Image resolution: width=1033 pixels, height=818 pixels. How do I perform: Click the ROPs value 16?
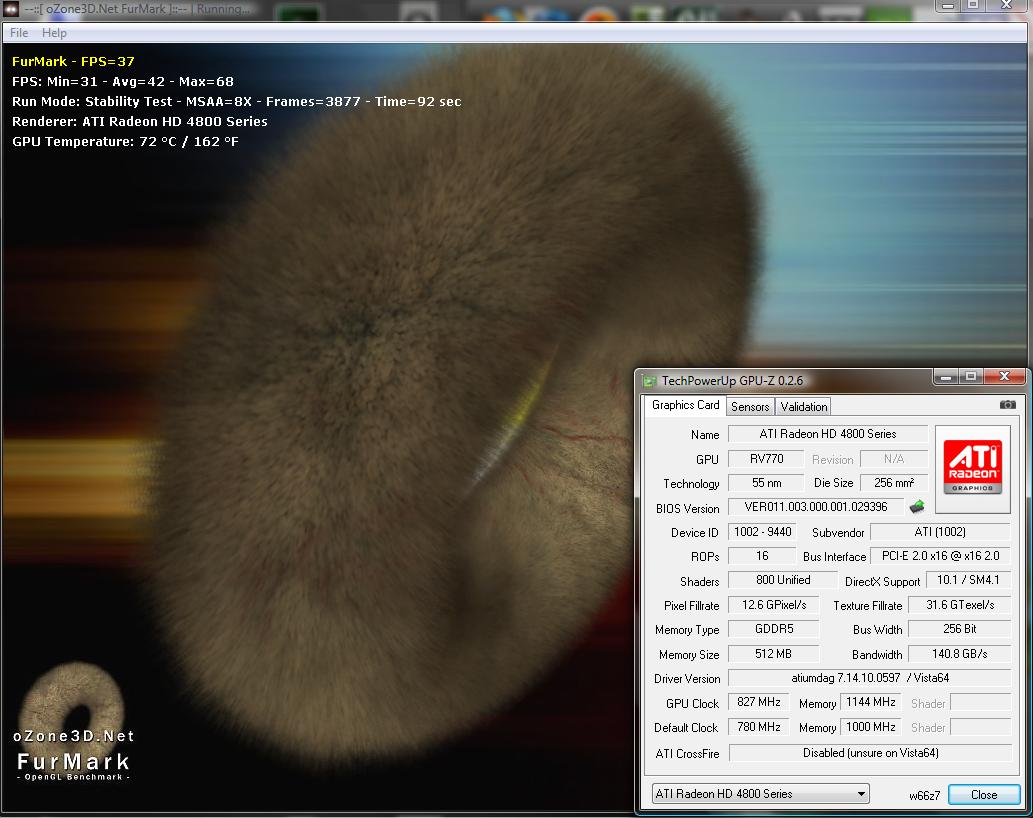tap(762, 556)
